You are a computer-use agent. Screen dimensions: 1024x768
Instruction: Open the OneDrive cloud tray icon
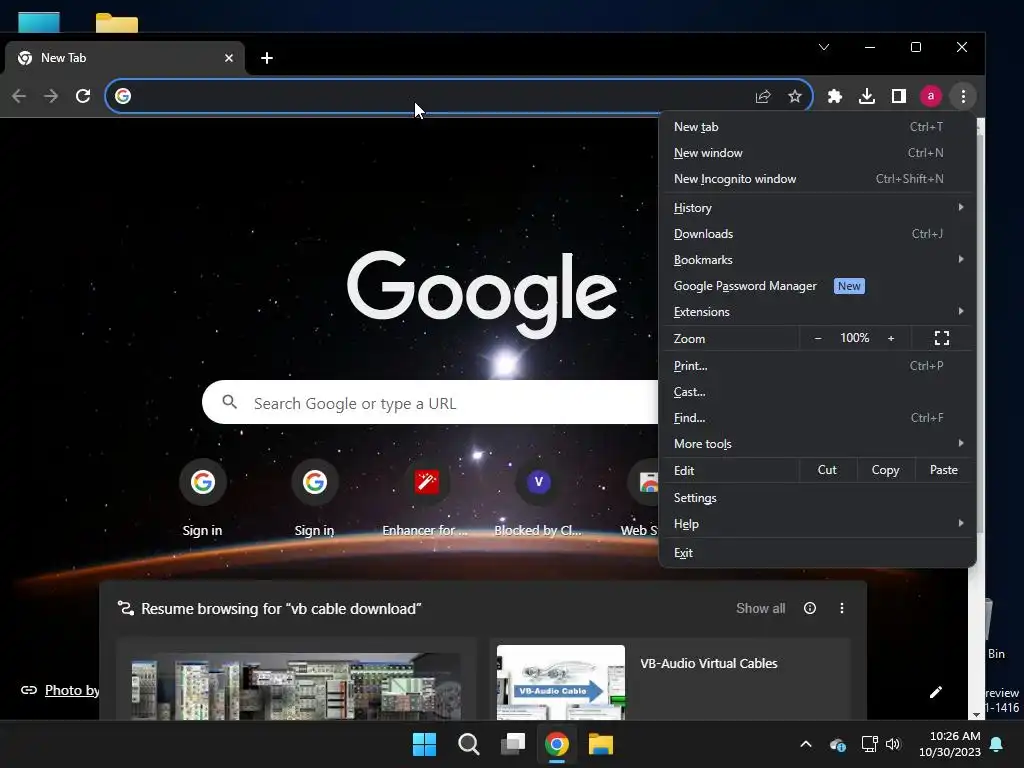838,744
